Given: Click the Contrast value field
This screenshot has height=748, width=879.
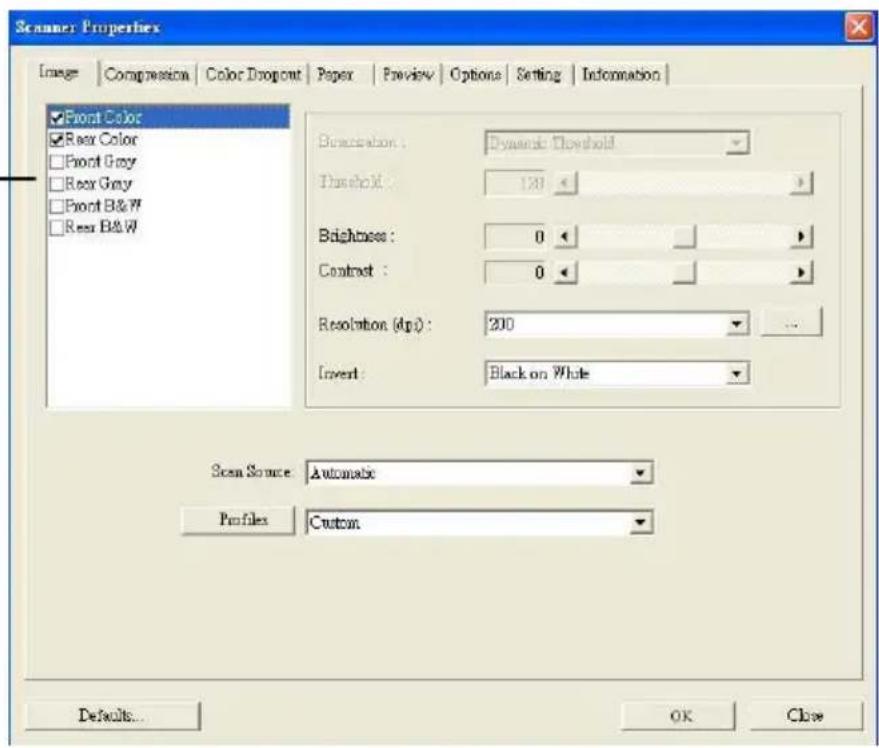Looking at the screenshot, I should [x=516, y=273].
